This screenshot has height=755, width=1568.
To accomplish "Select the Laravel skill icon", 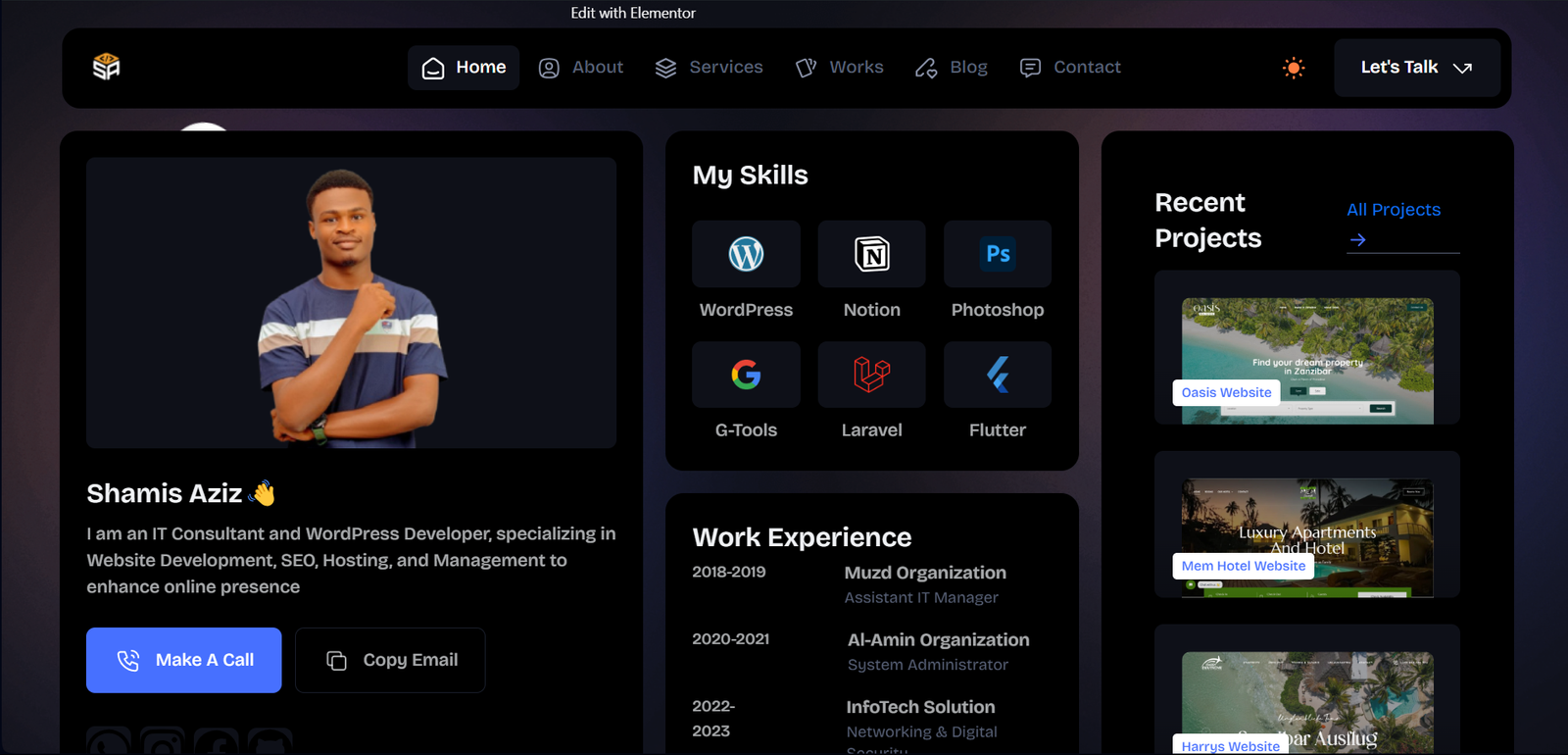I will (x=871, y=375).
